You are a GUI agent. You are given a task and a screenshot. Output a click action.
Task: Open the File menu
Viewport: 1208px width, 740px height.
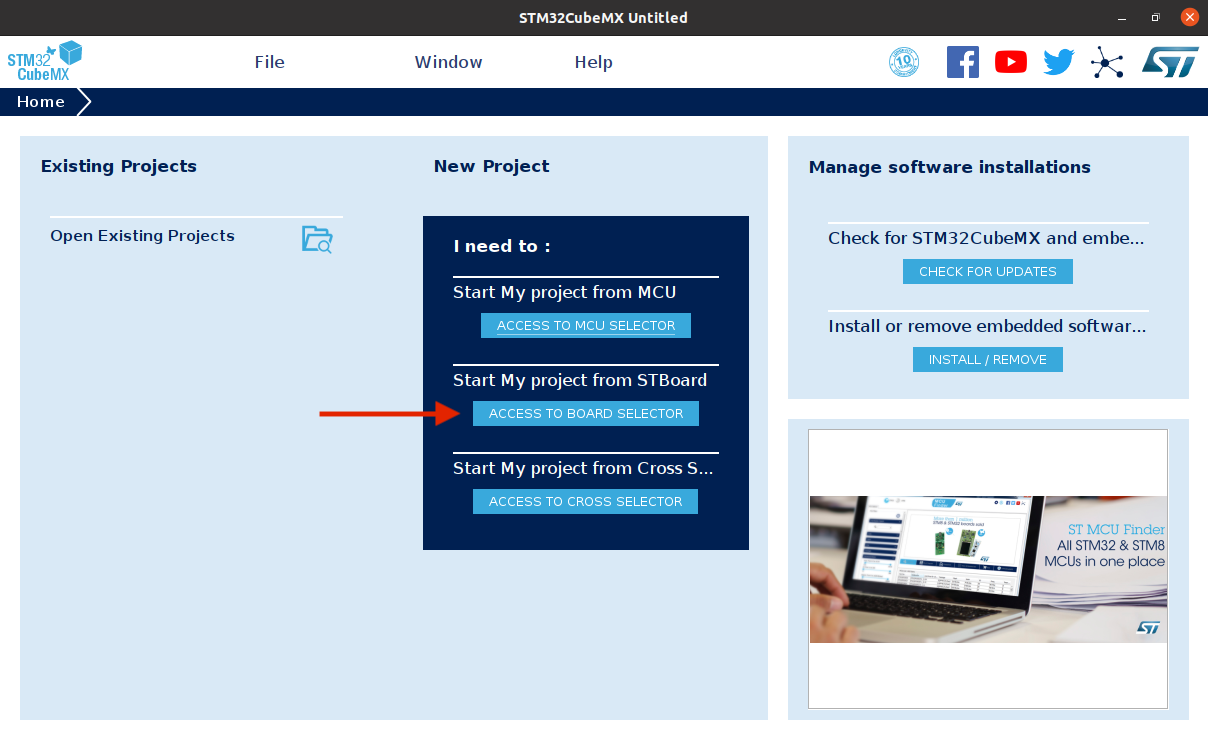click(x=269, y=61)
